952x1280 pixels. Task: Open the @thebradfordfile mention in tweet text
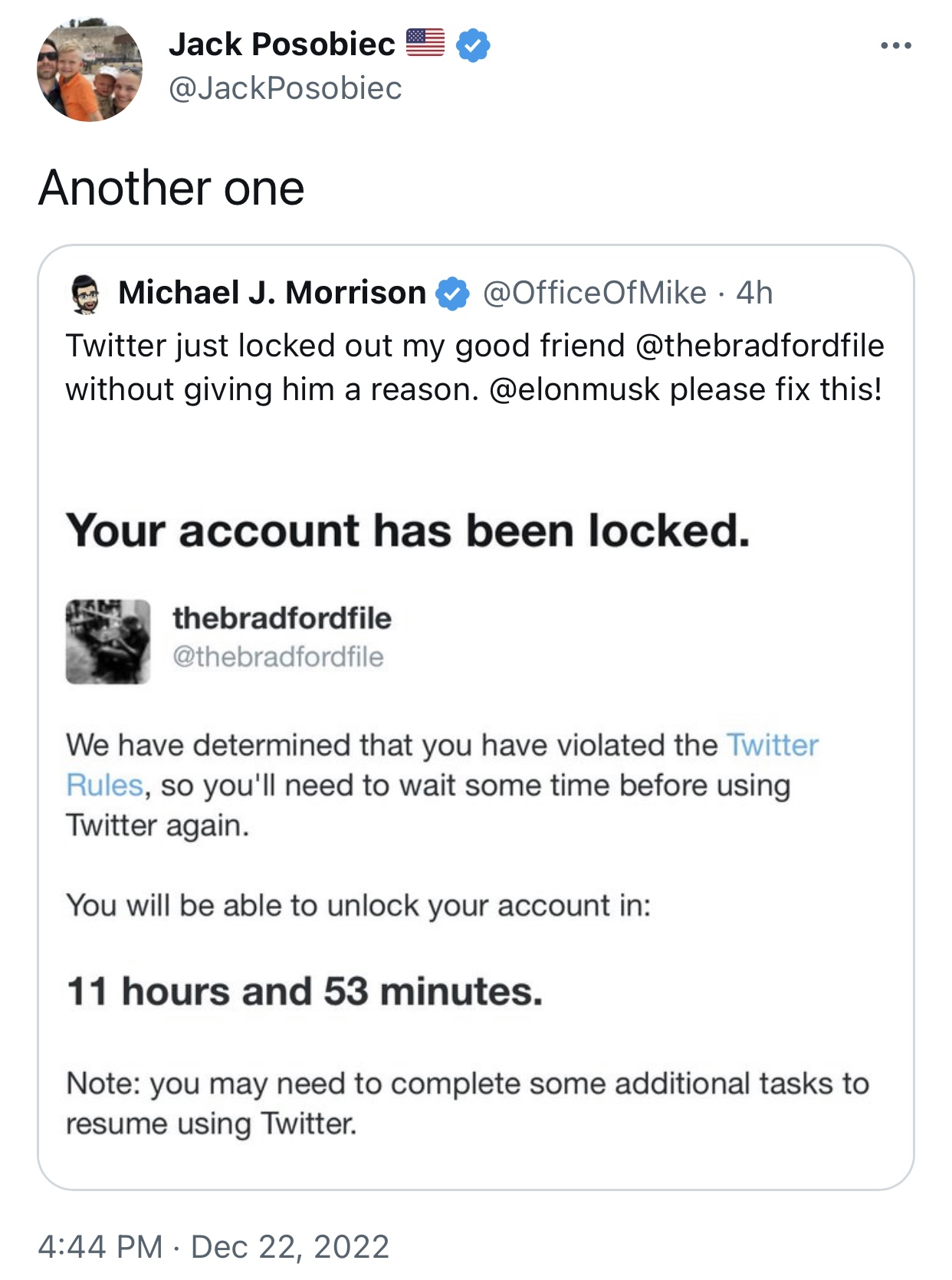[760, 346]
